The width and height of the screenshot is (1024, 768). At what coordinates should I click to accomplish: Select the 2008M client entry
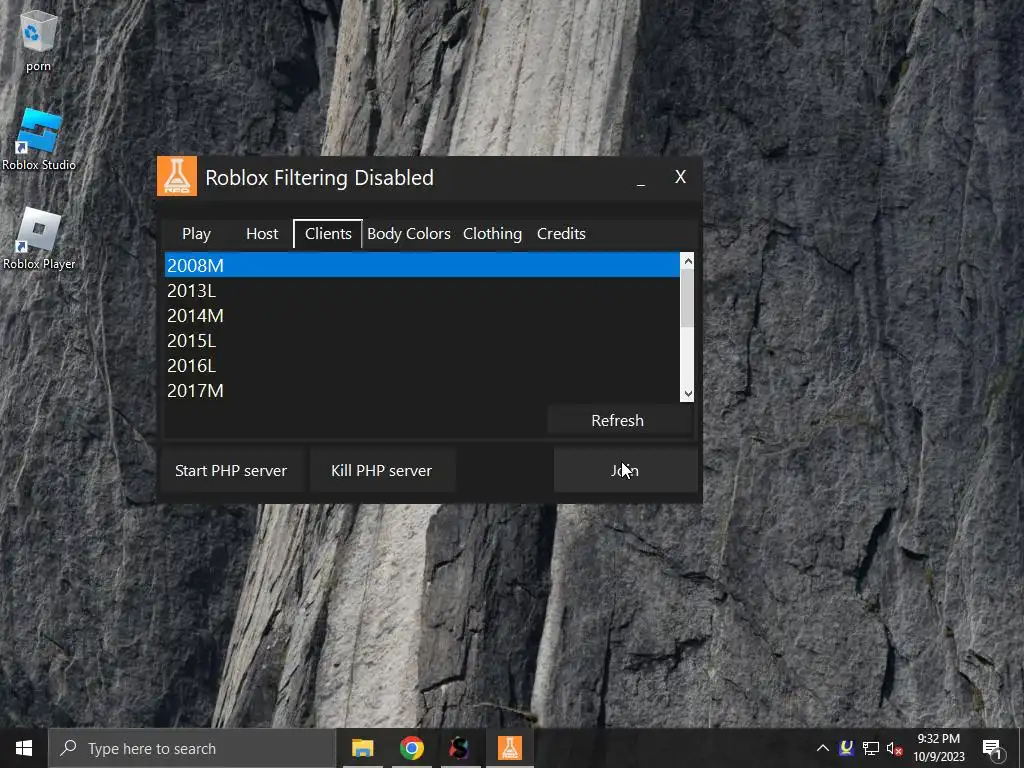point(422,265)
